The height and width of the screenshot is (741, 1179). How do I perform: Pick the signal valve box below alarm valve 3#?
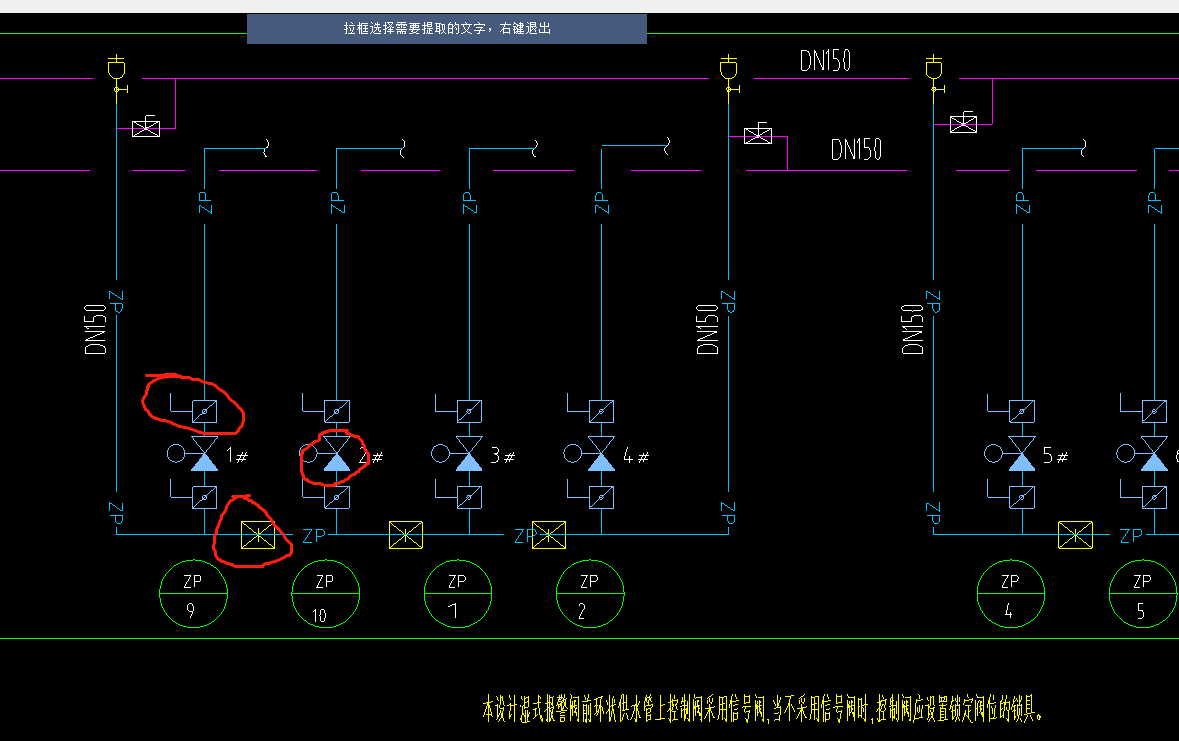click(x=469, y=497)
